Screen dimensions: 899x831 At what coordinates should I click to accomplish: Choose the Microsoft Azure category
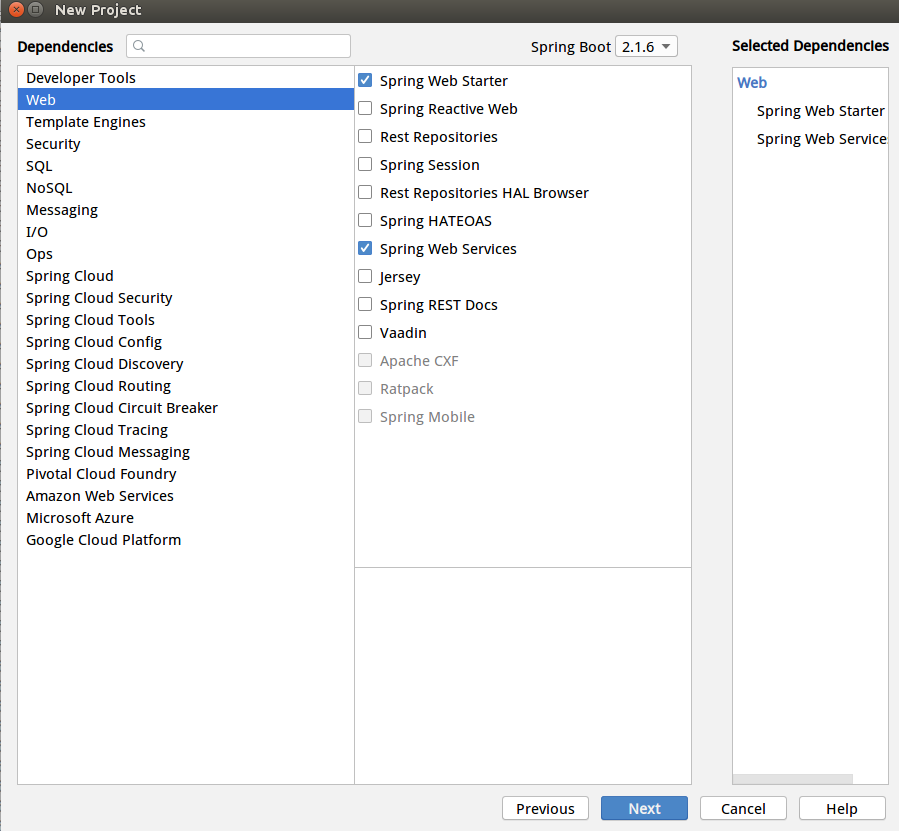[x=186, y=518]
